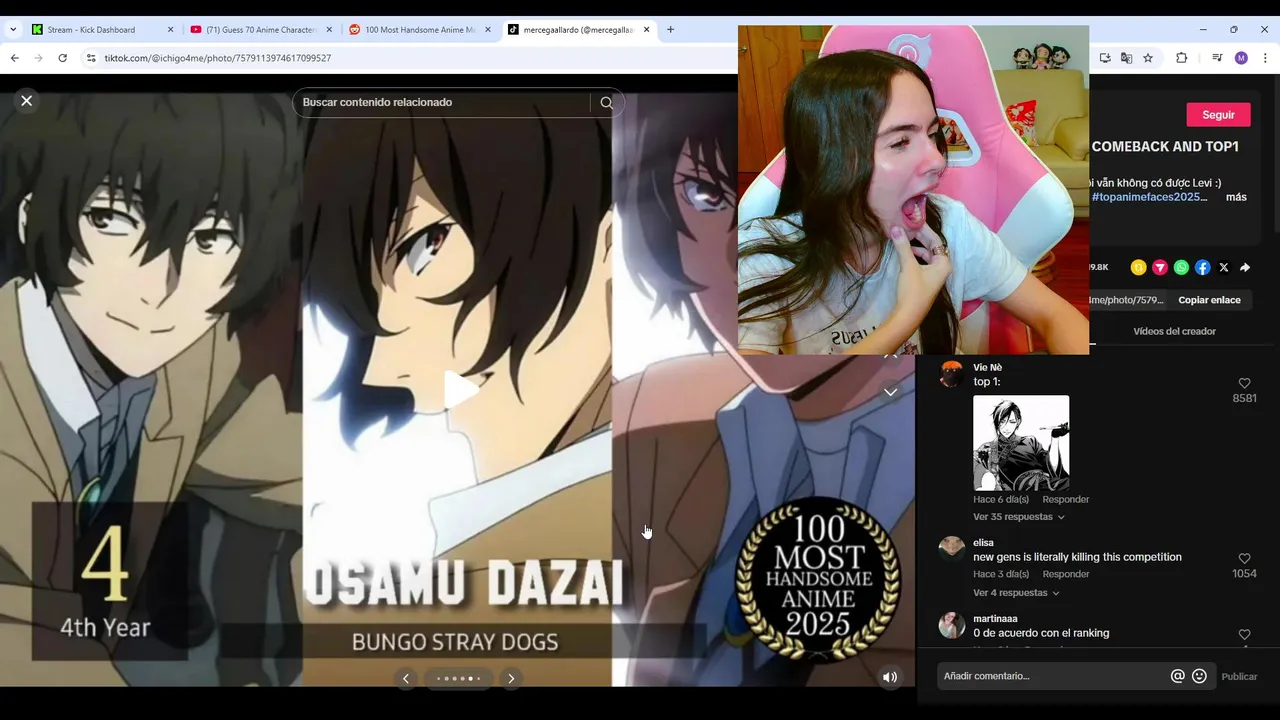This screenshot has height=720, width=1280.
Task: Click username 'martinaaa' in comments
Action: pyautogui.click(x=995, y=618)
